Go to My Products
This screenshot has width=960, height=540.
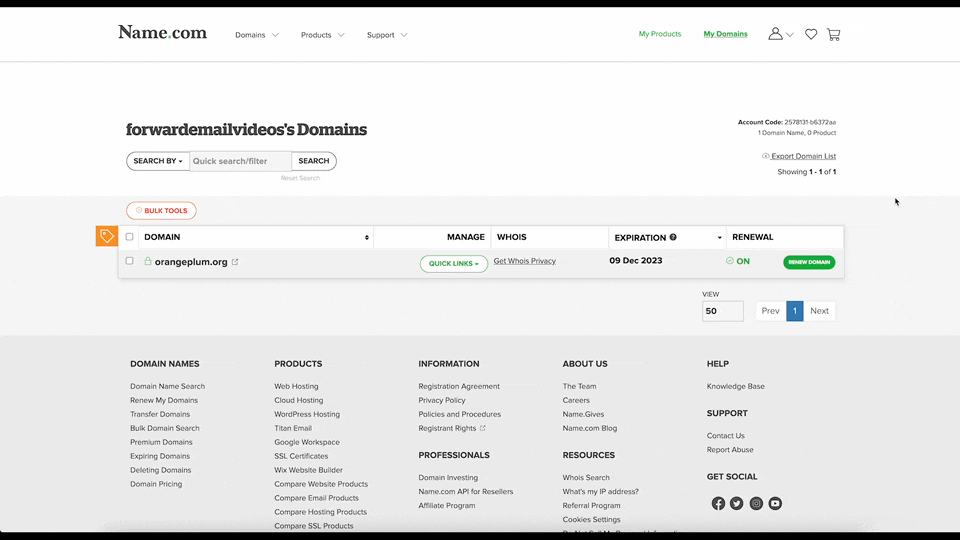tap(660, 34)
